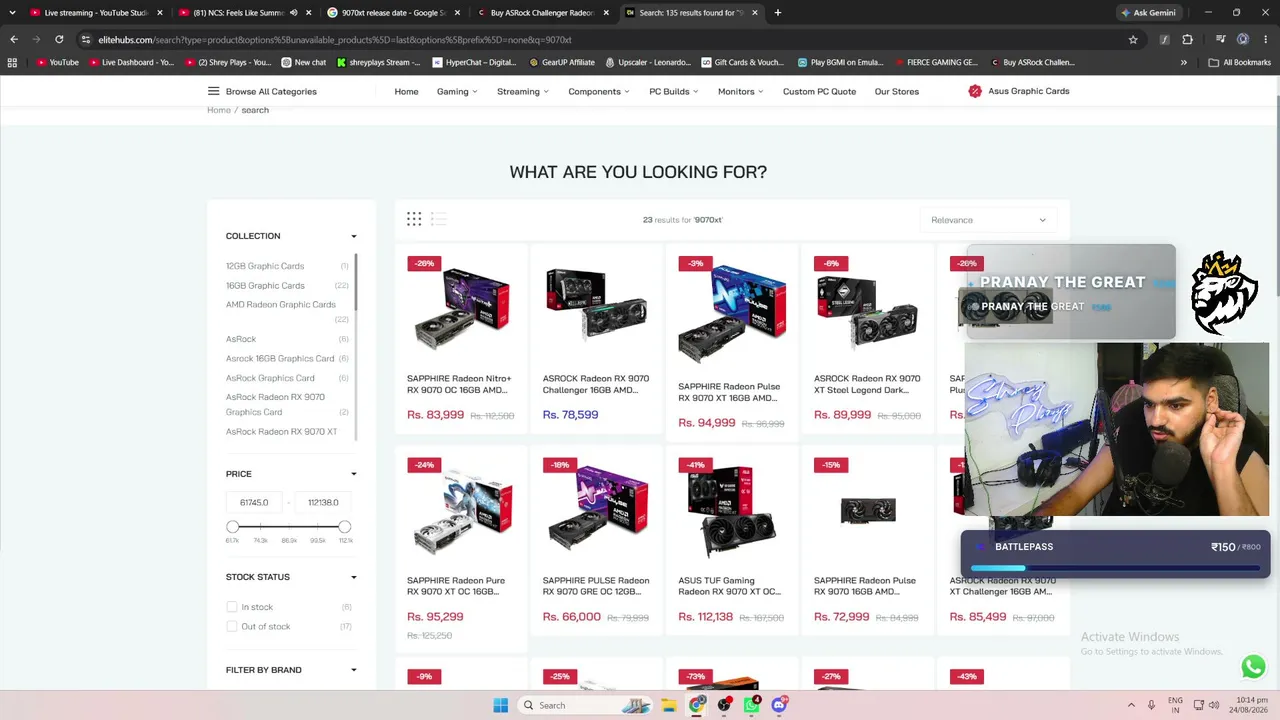The width and height of the screenshot is (1280, 720).
Task: Open the volume control in system tray
Action: pyautogui.click(x=1216, y=705)
